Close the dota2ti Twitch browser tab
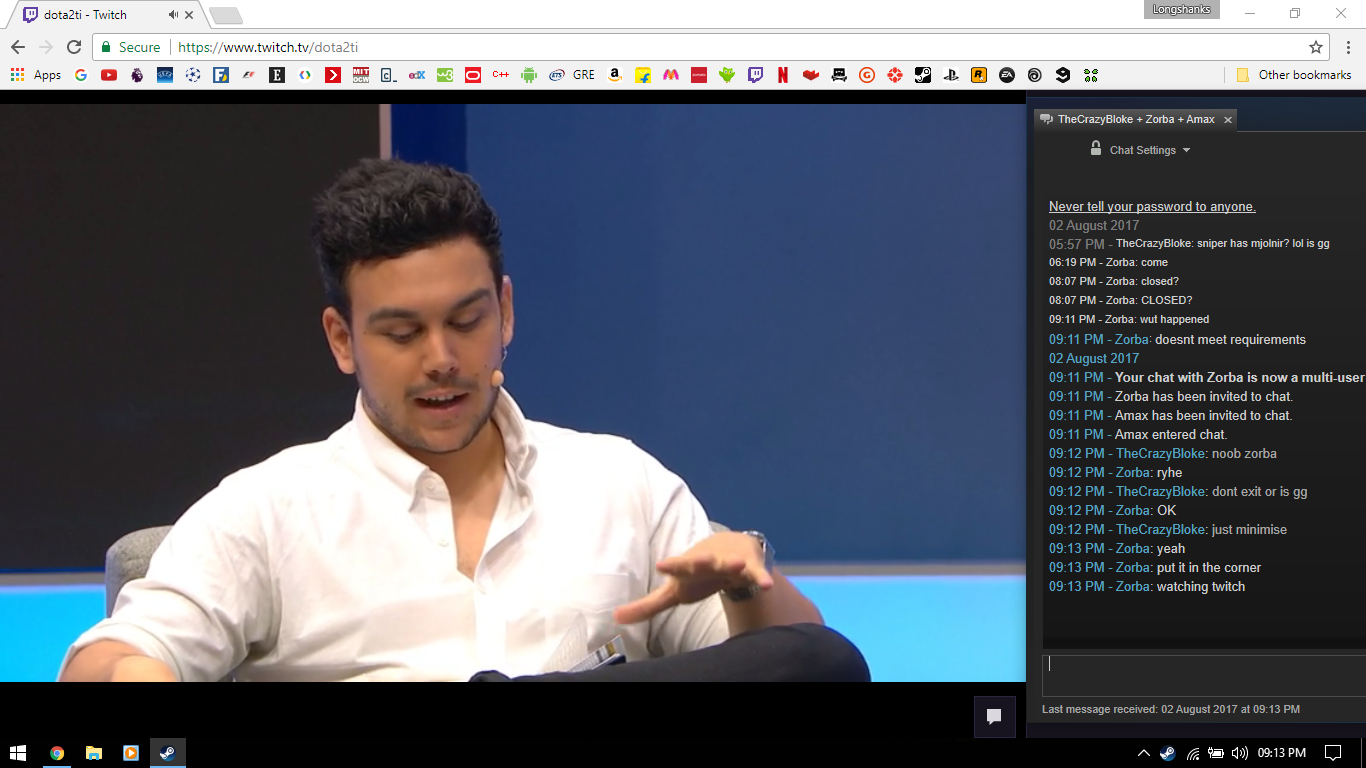Image resolution: width=1366 pixels, height=768 pixels. 189,15
